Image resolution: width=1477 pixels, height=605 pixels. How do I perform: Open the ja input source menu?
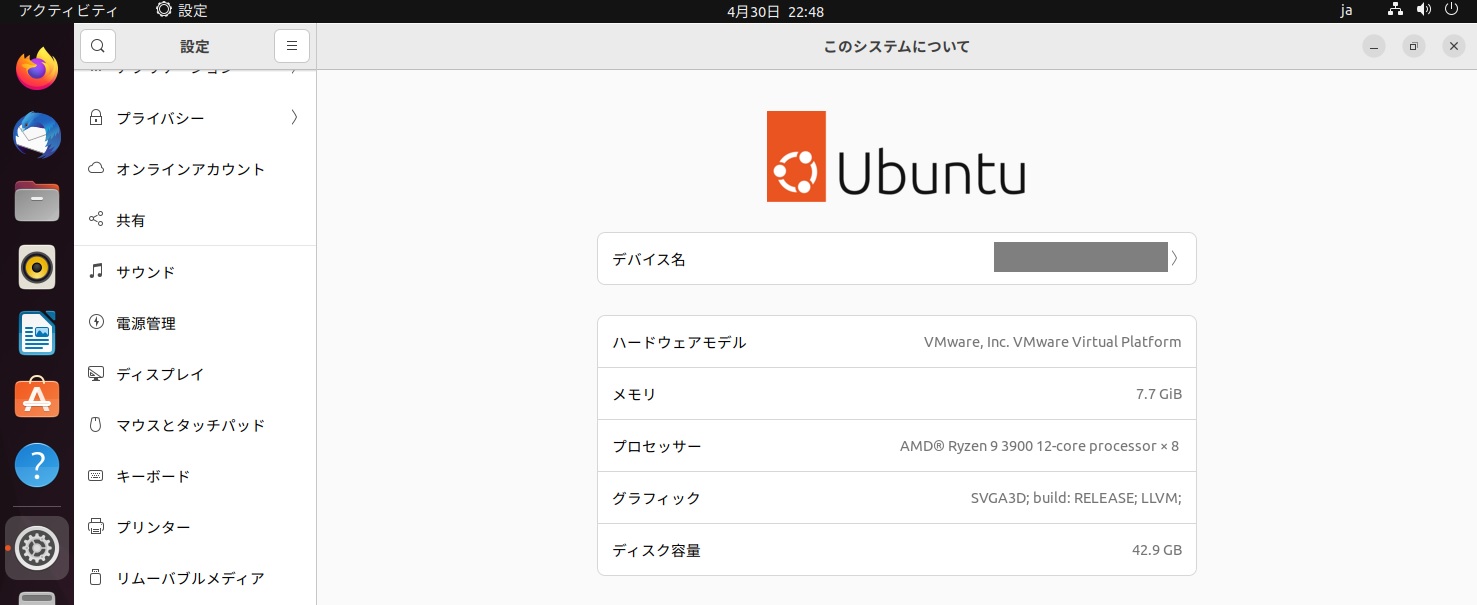pos(1346,11)
